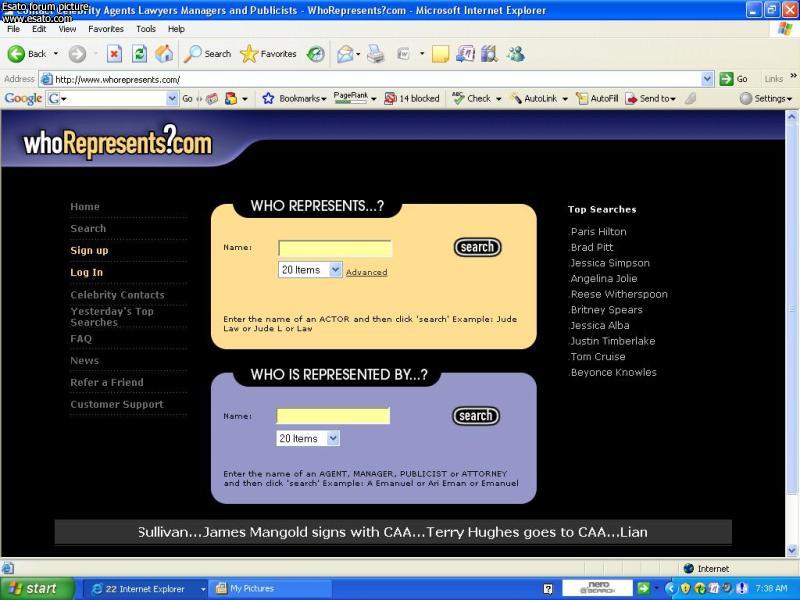
Task: Open the Help menu
Action: (x=176, y=29)
